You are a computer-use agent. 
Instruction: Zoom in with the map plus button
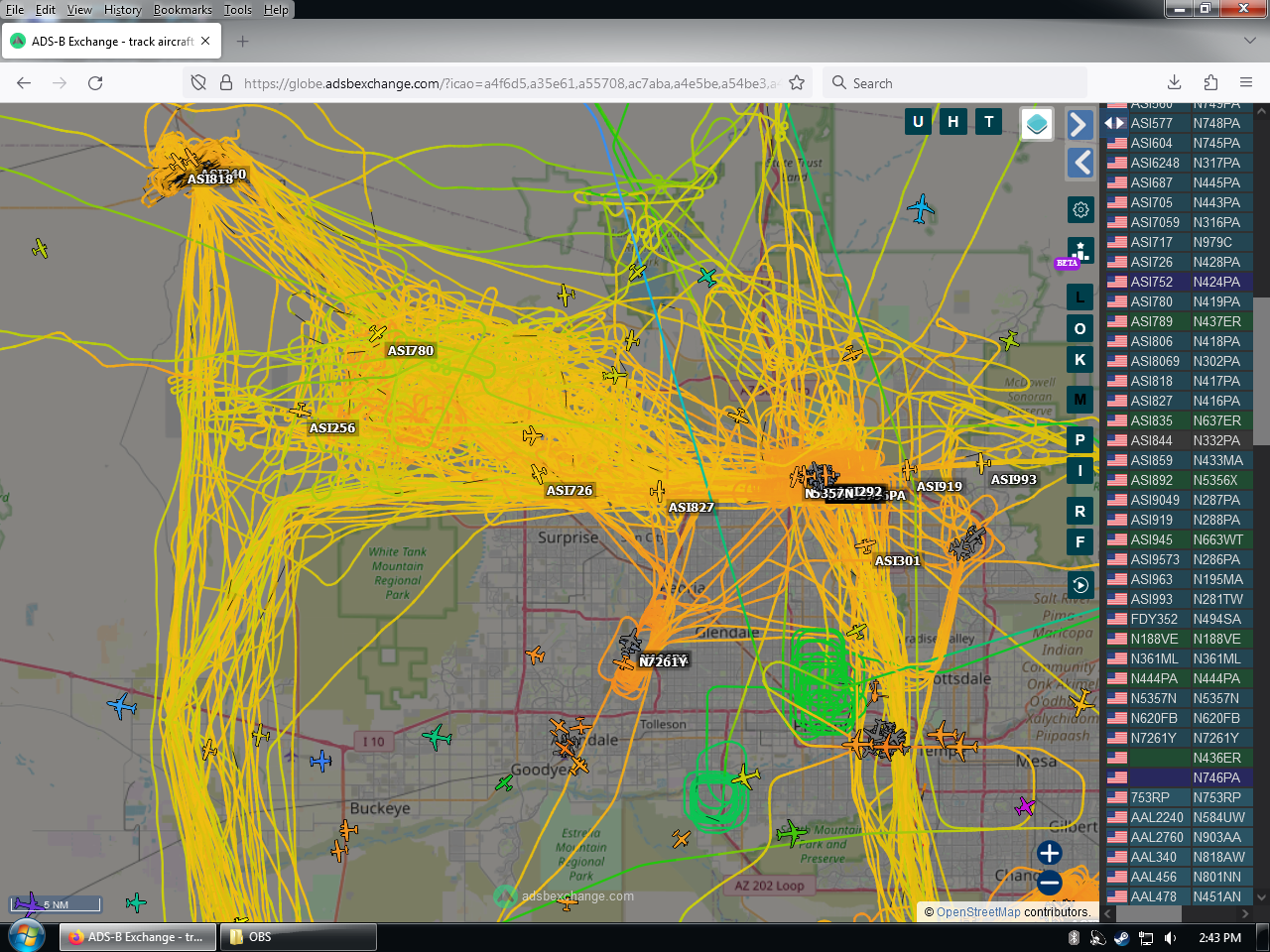[x=1050, y=853]
